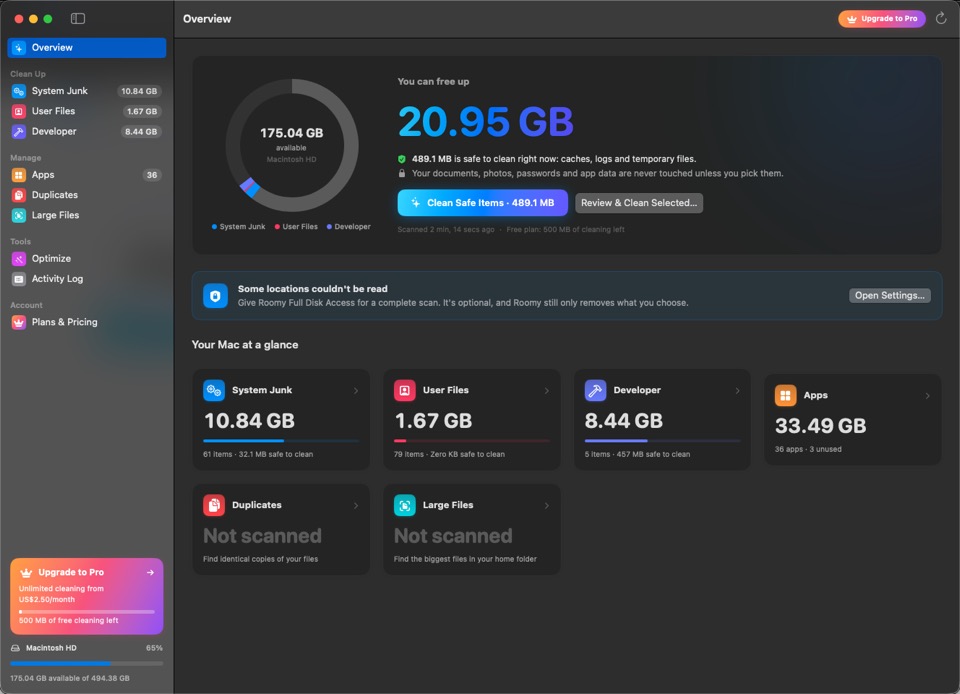Click the User Files sidebar icon

pos(19,111)
